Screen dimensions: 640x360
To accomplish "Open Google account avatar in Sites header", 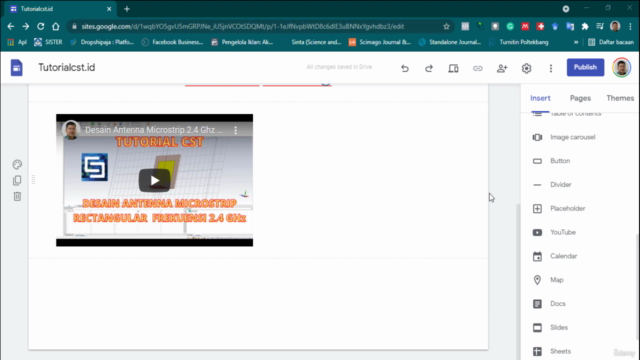I will pos(621,67).
